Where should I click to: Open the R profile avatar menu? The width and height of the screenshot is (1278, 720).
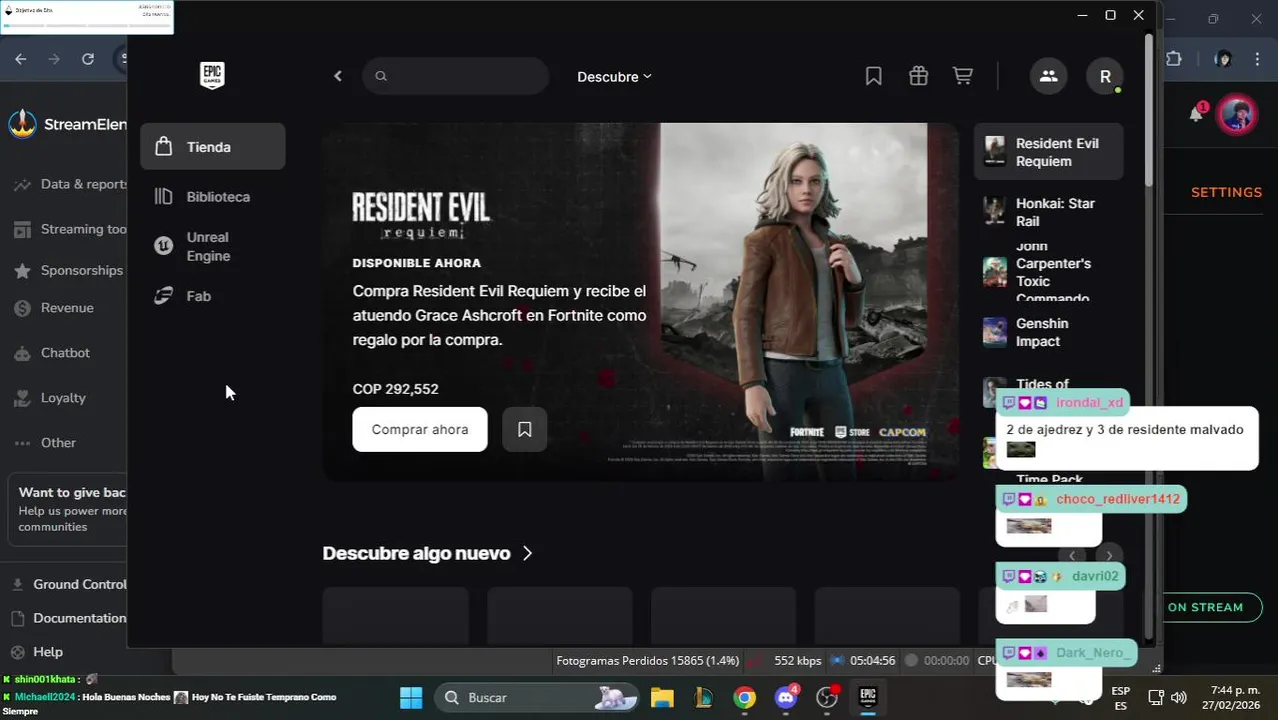(1105, 76)
